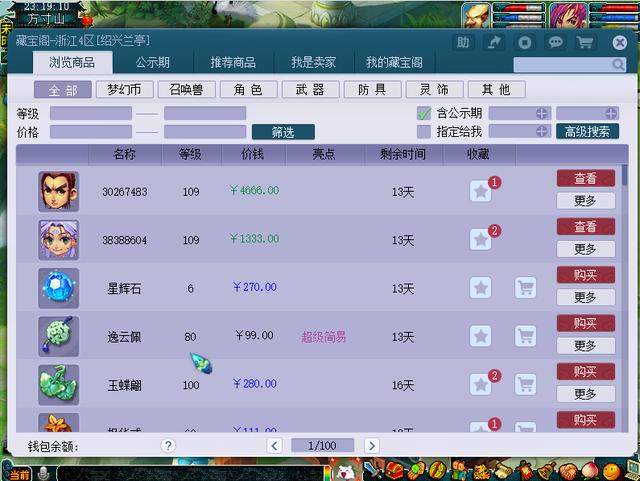Click the 助 help icon in title bar
640x481 pixels.
click(x=463, y=42)
